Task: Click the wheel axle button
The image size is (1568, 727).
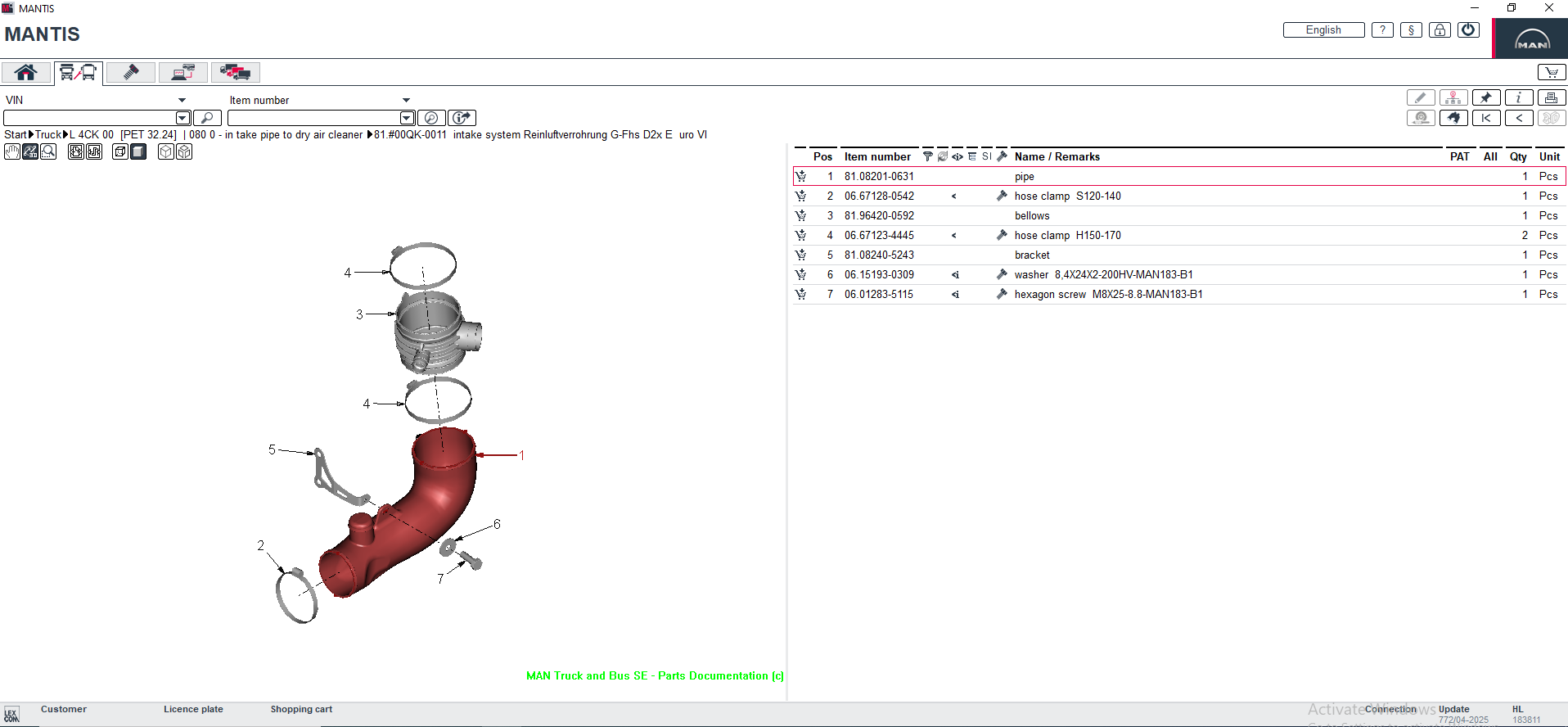Action: pyautogui.click(x=1421, y=118)
